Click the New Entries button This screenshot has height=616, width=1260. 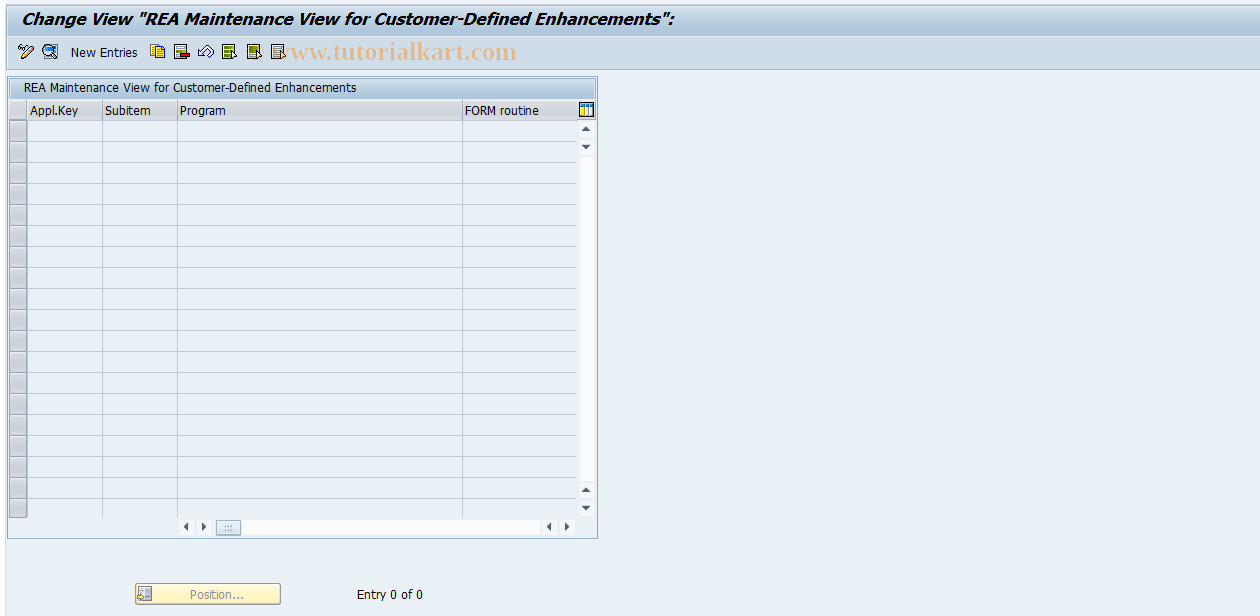(104, 52)
